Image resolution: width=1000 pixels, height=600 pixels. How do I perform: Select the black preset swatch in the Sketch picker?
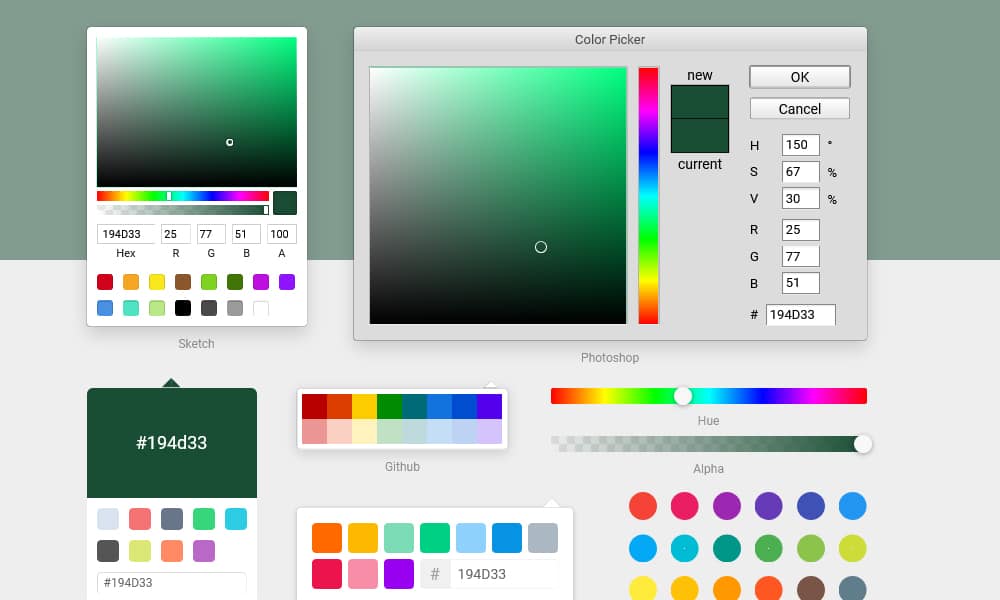182,308
